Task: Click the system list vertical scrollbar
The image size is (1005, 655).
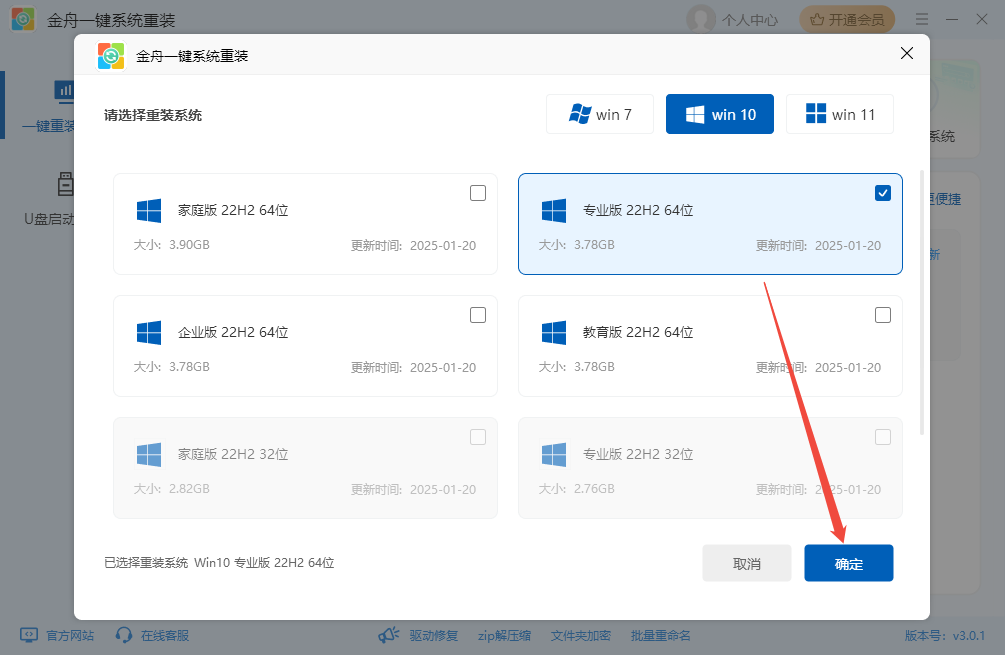Action: point(922,303)
